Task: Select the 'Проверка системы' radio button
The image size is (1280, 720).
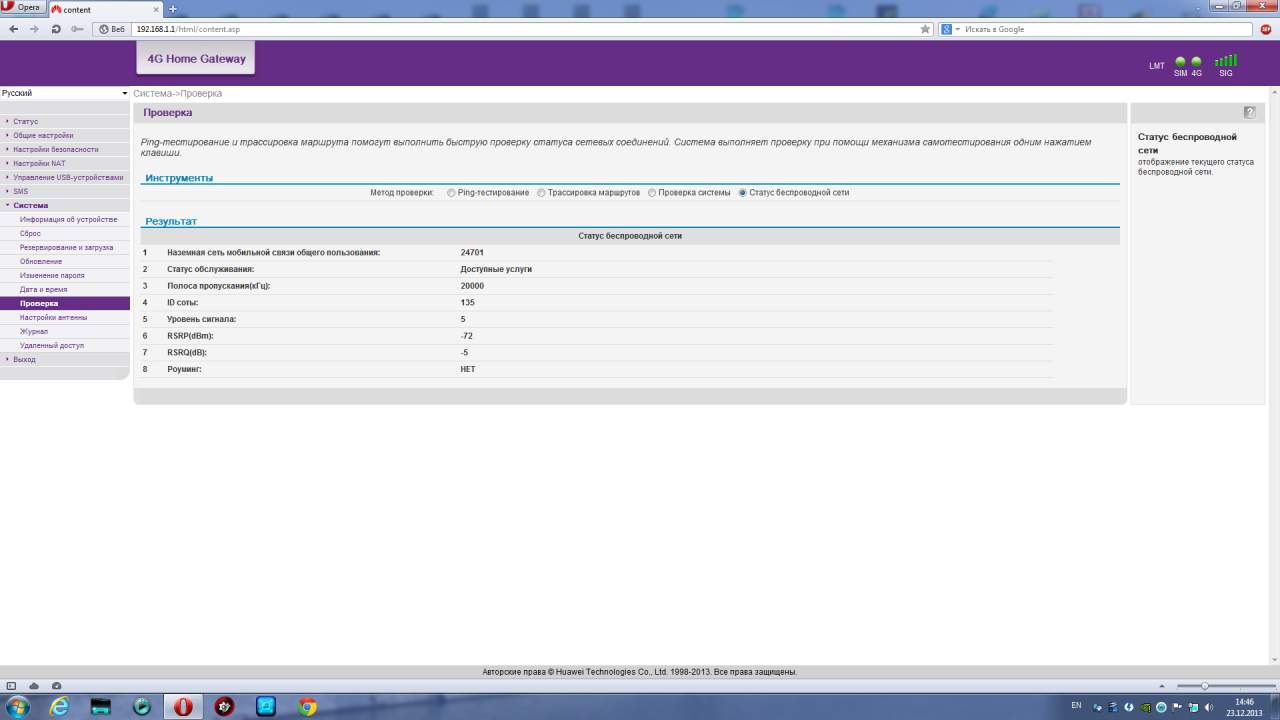Action: click(x=652, y=192)
